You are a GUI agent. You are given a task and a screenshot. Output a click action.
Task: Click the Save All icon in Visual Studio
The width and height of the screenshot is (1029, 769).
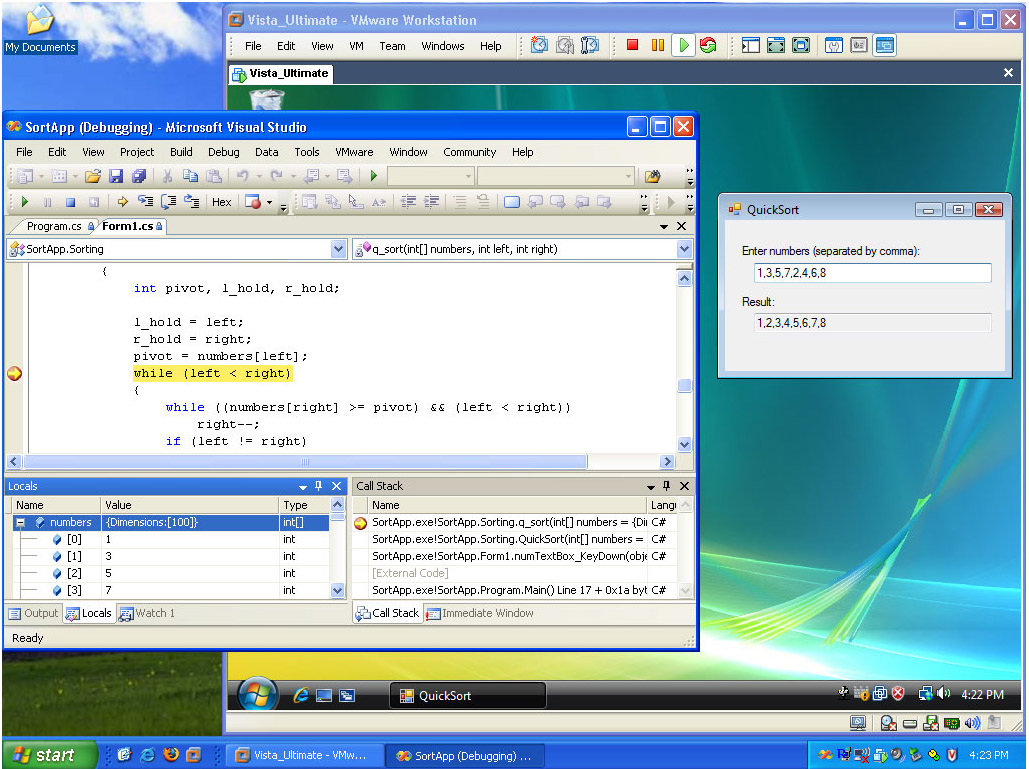(x=138, y=176)
